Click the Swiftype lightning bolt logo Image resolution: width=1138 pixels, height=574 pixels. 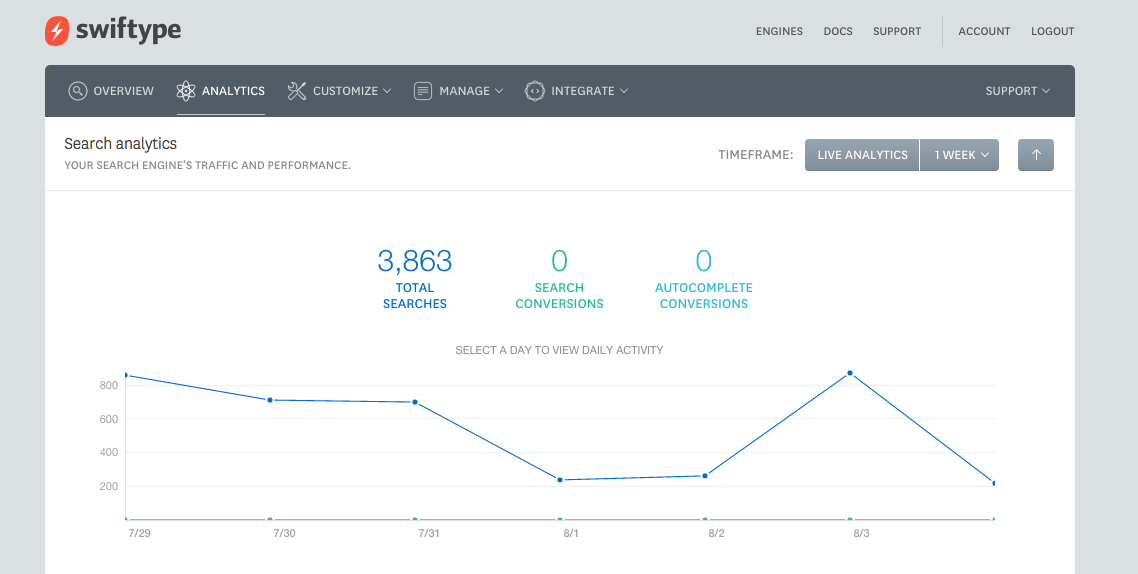tap(57, 30)
